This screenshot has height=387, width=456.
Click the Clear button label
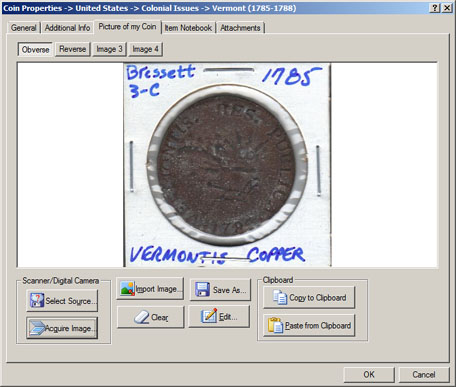[x=159, y=317]
